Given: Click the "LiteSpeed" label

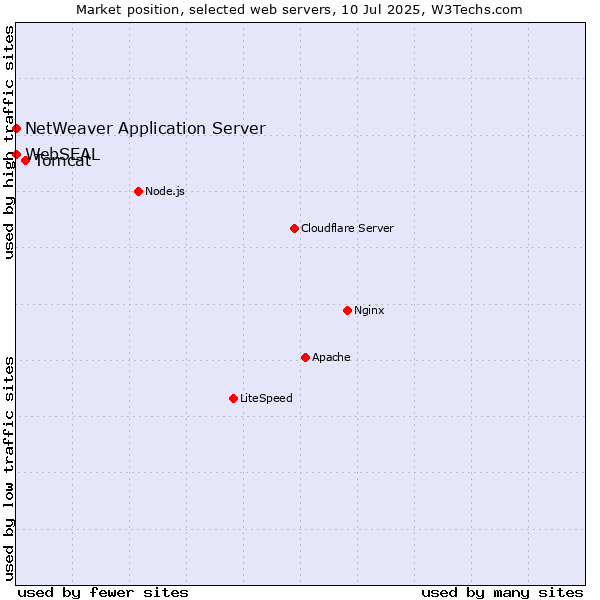Looking at the screenshot, I should pyautogui.click(x=266, y=398).
